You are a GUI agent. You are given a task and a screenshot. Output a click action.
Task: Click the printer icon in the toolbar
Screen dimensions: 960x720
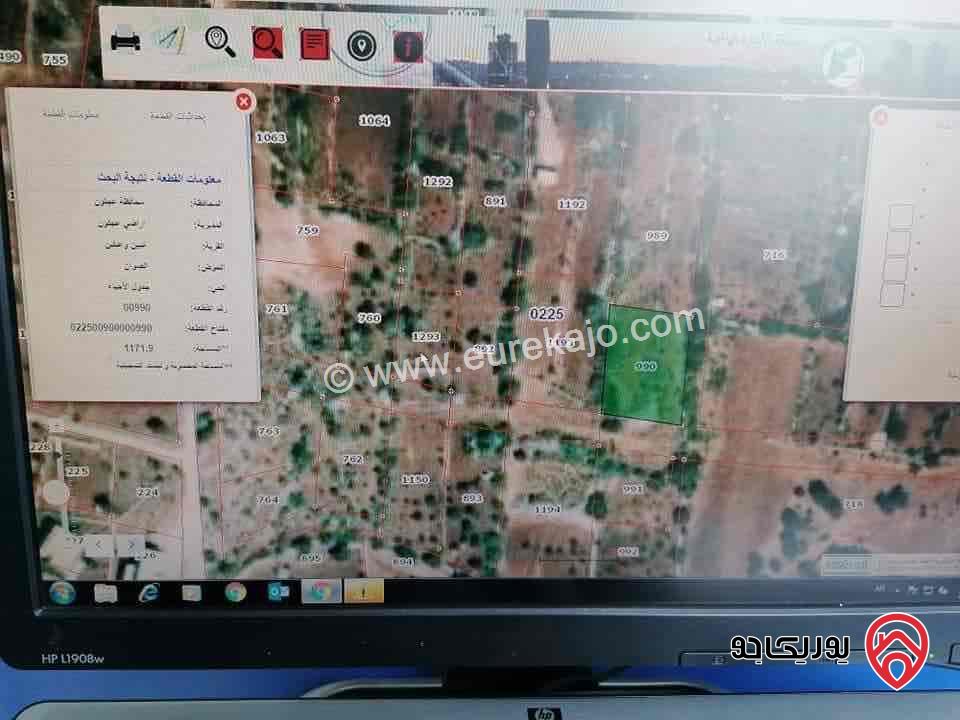click(125, 40)
